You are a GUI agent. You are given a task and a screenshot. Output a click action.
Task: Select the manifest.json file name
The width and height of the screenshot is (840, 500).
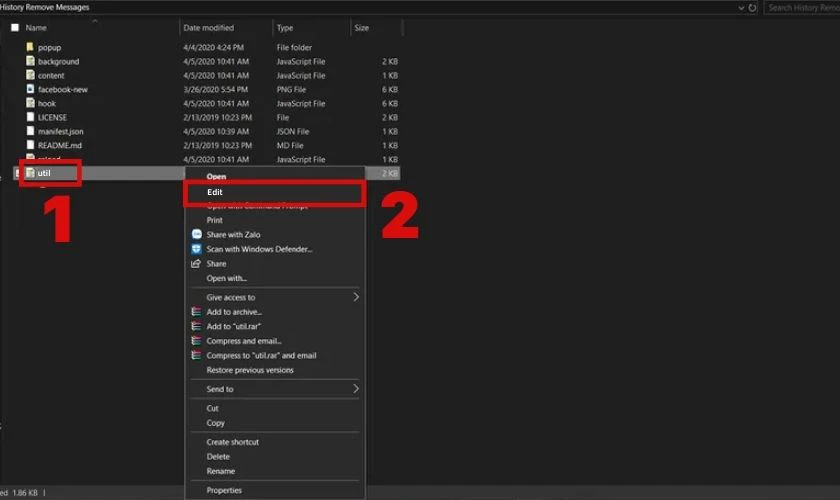coord(61,131)
